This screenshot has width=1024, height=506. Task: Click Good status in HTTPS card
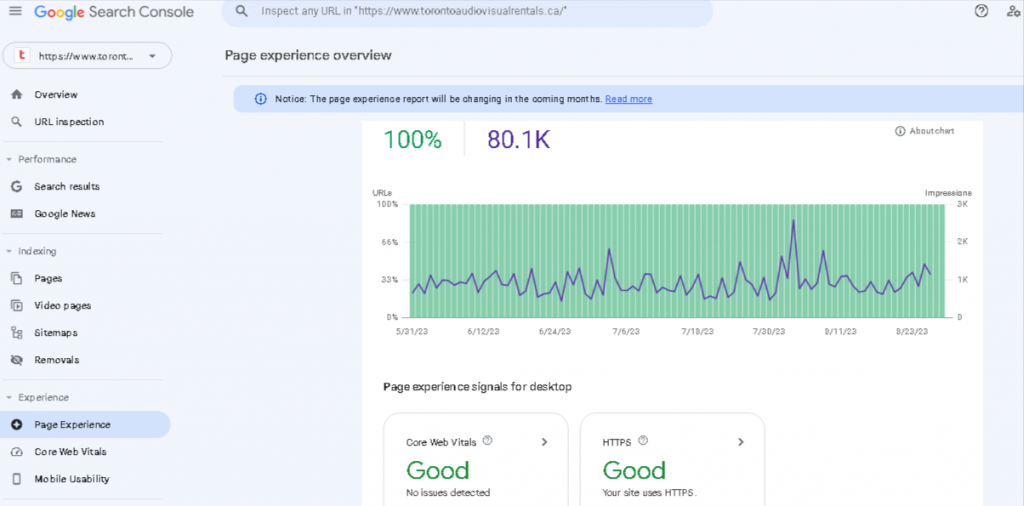(633, 470)
